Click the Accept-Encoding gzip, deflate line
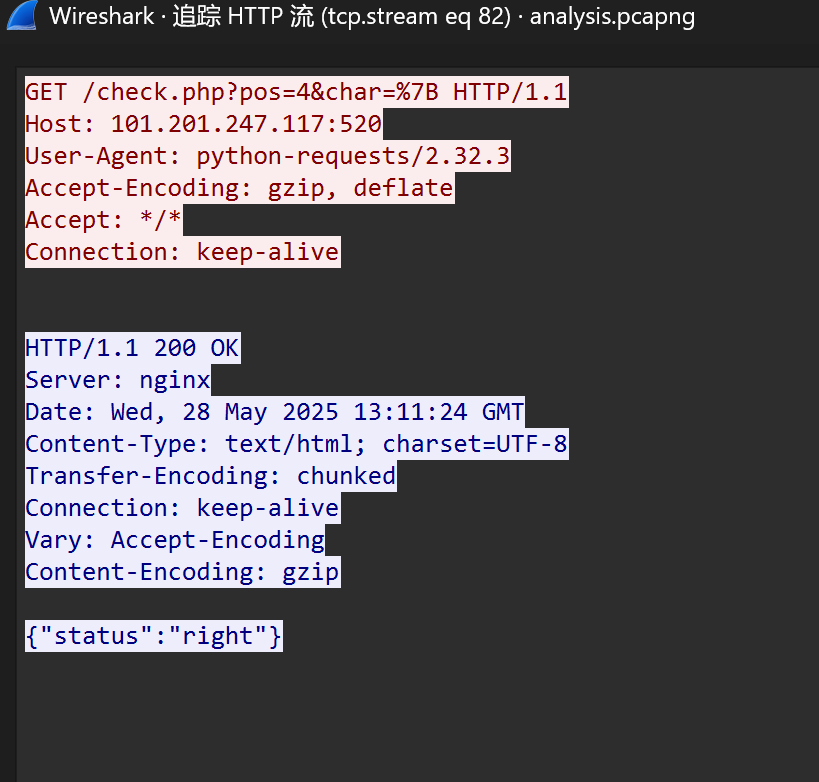 point(239,188)
